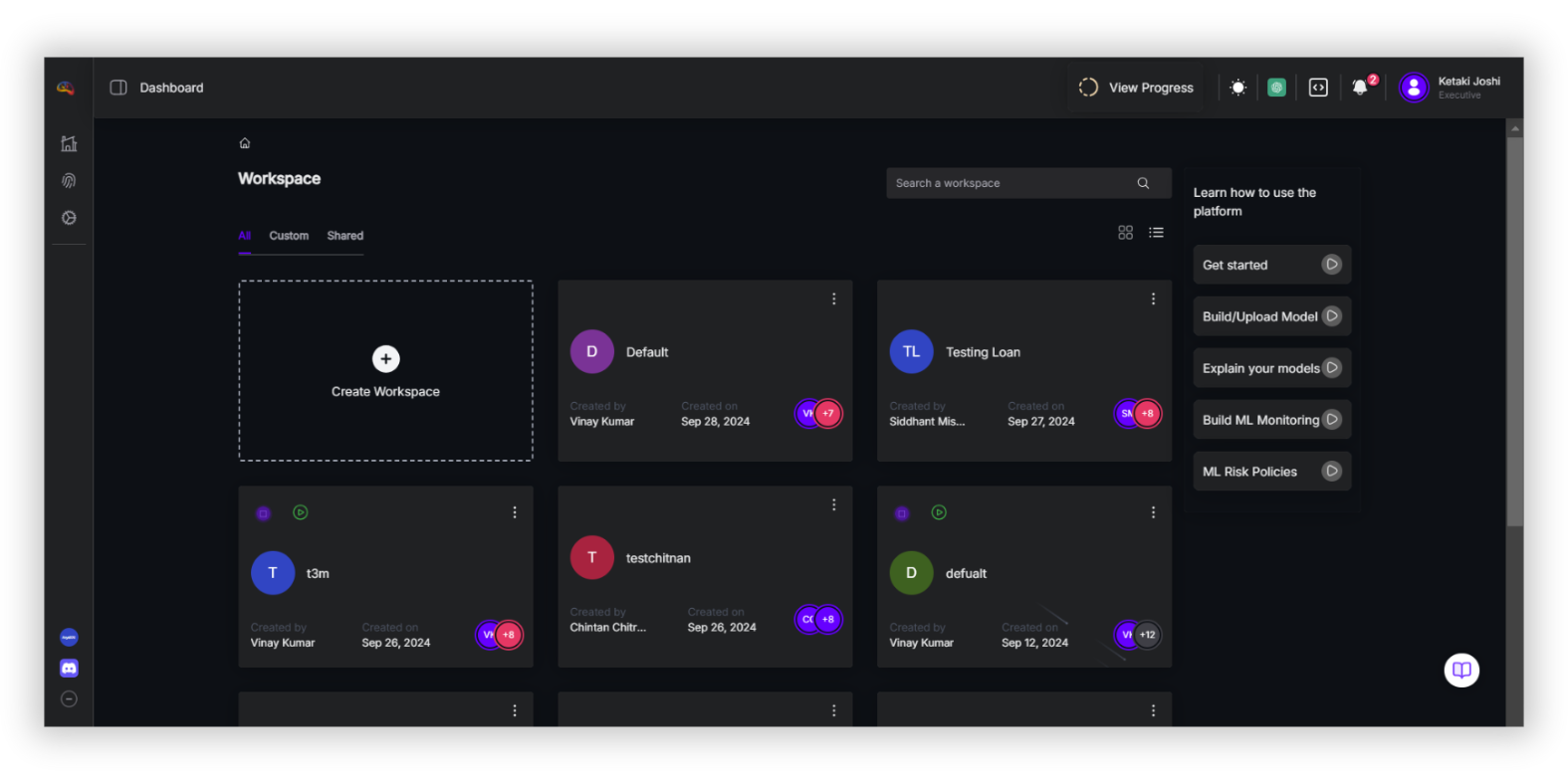
Task: Open the green icon in the header
Action: [x=1276, y=88]
